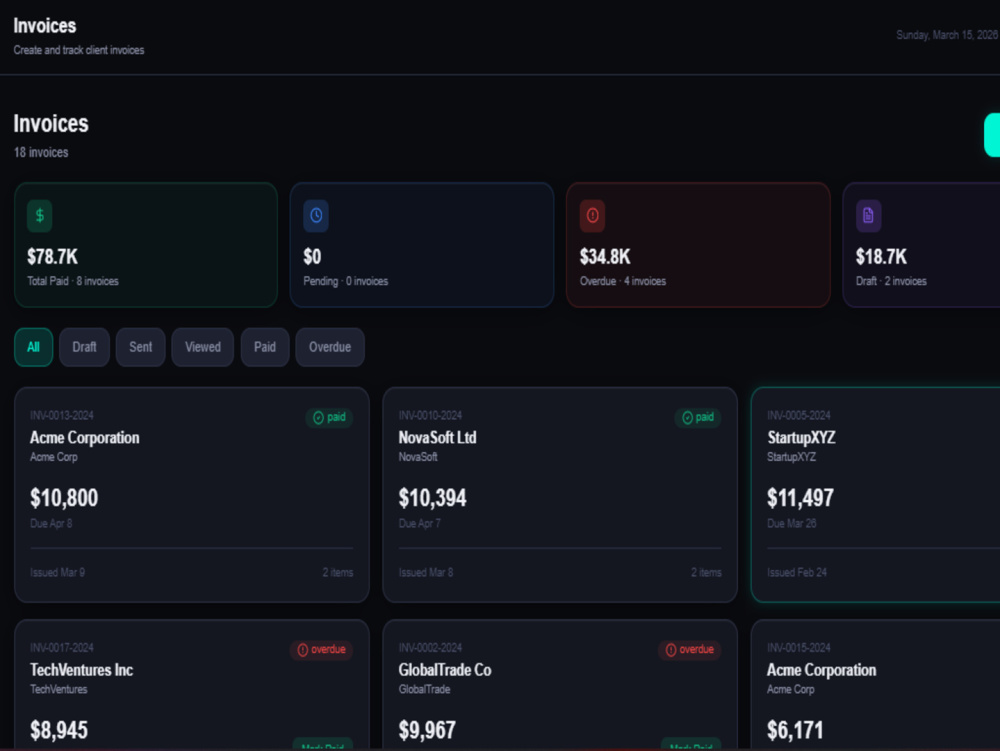
Task: Click the teal create button at top right
Action: (x=992, y=135)
